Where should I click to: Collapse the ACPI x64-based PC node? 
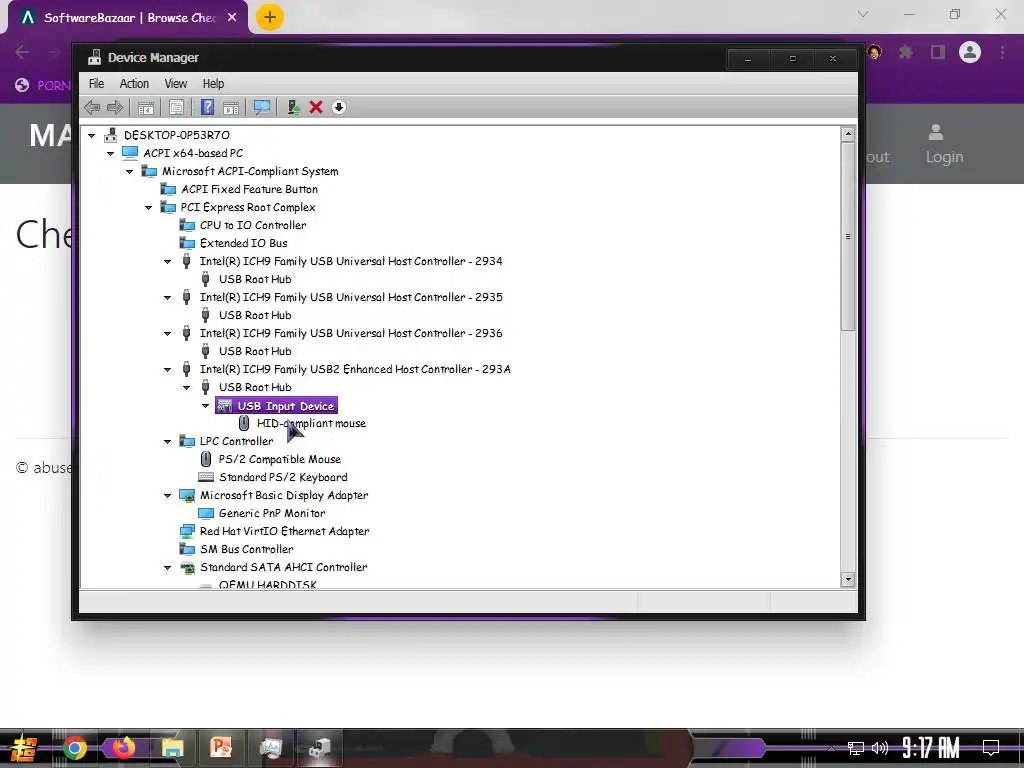[110, 153]
